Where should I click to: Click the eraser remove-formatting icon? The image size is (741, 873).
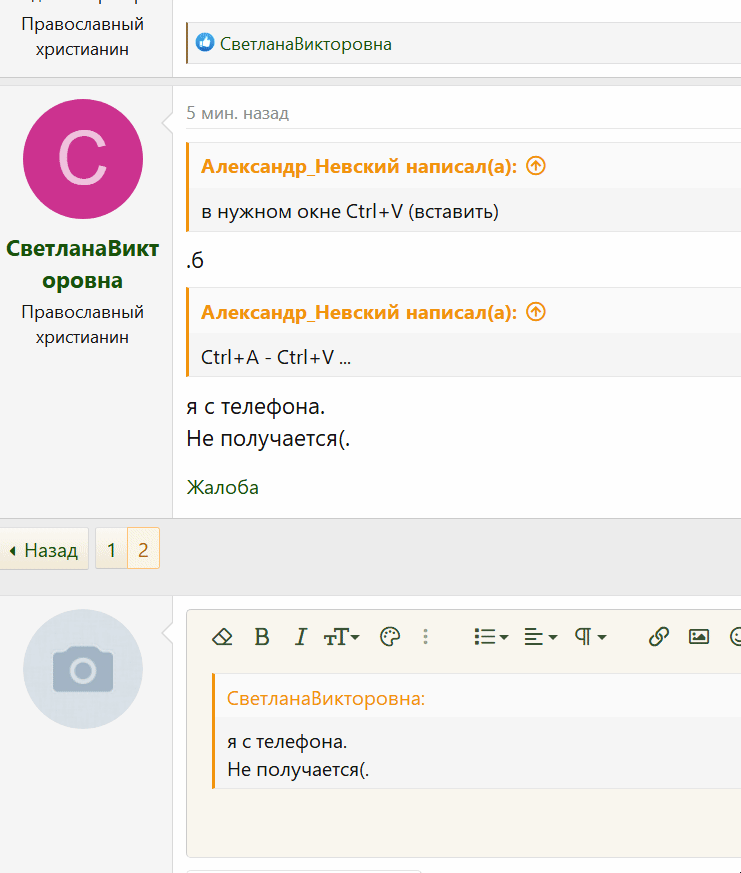coord(222,636)
